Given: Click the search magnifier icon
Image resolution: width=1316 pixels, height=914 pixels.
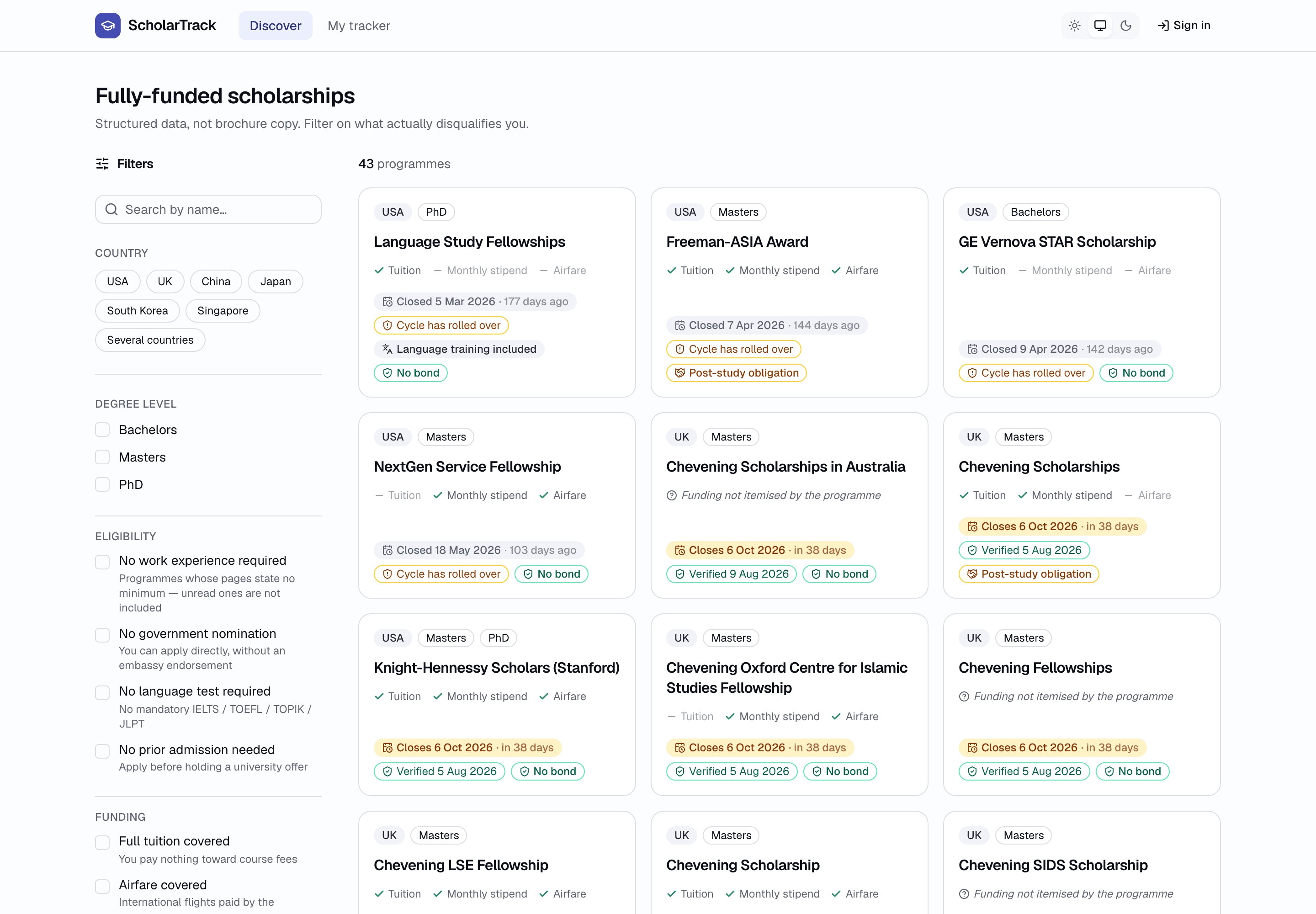Looking at the screenshot, I should 111,210.
